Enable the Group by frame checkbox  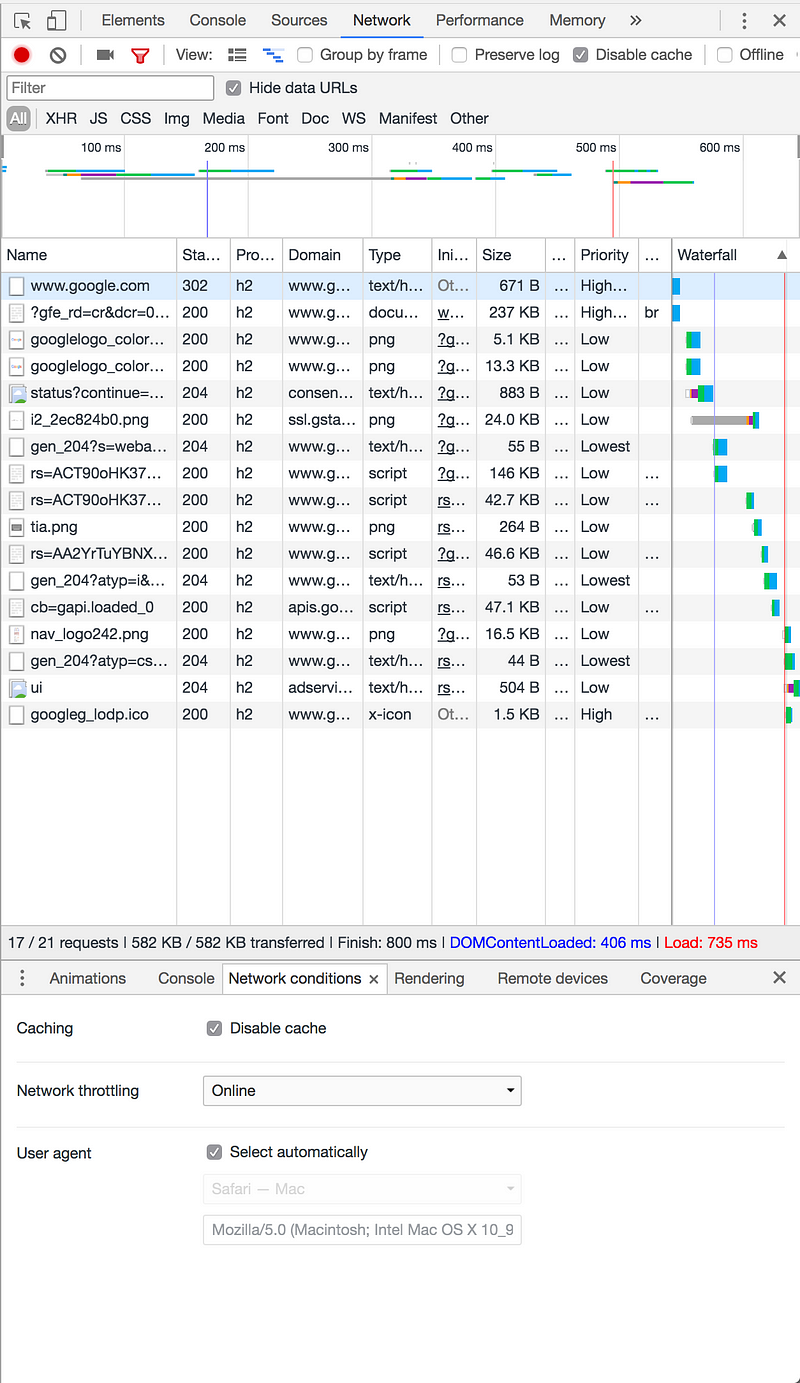[305, 55]
